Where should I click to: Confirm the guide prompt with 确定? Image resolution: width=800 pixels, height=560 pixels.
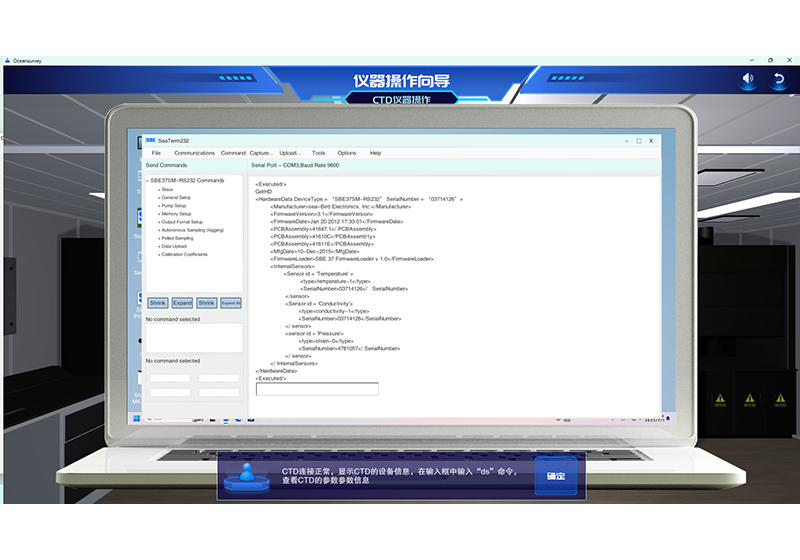click(x=556, y=476)
